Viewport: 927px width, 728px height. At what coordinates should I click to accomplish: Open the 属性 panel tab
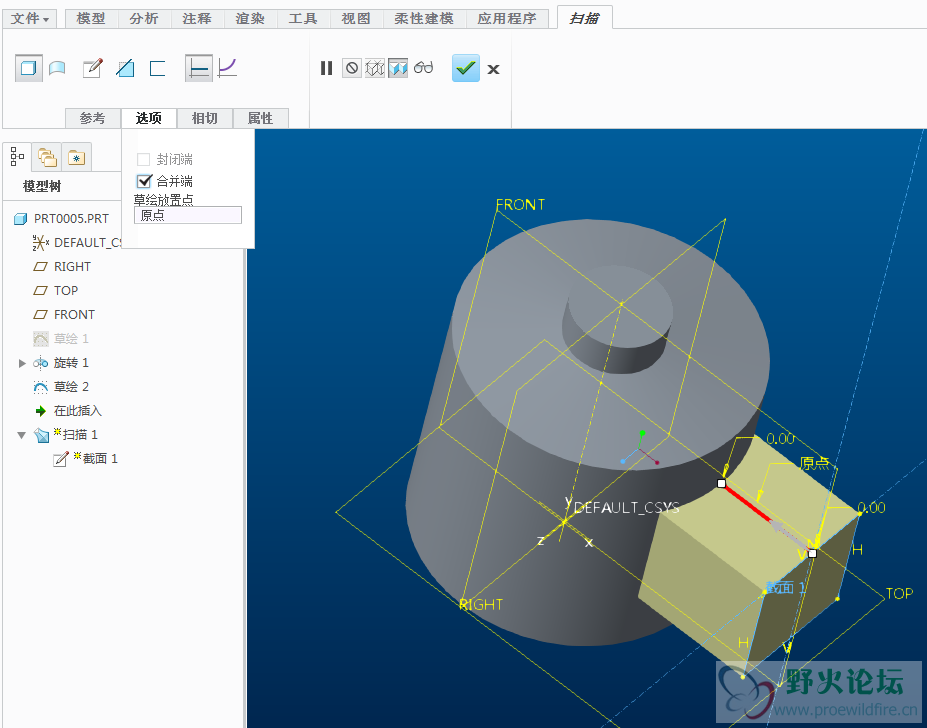click(261, 118)
